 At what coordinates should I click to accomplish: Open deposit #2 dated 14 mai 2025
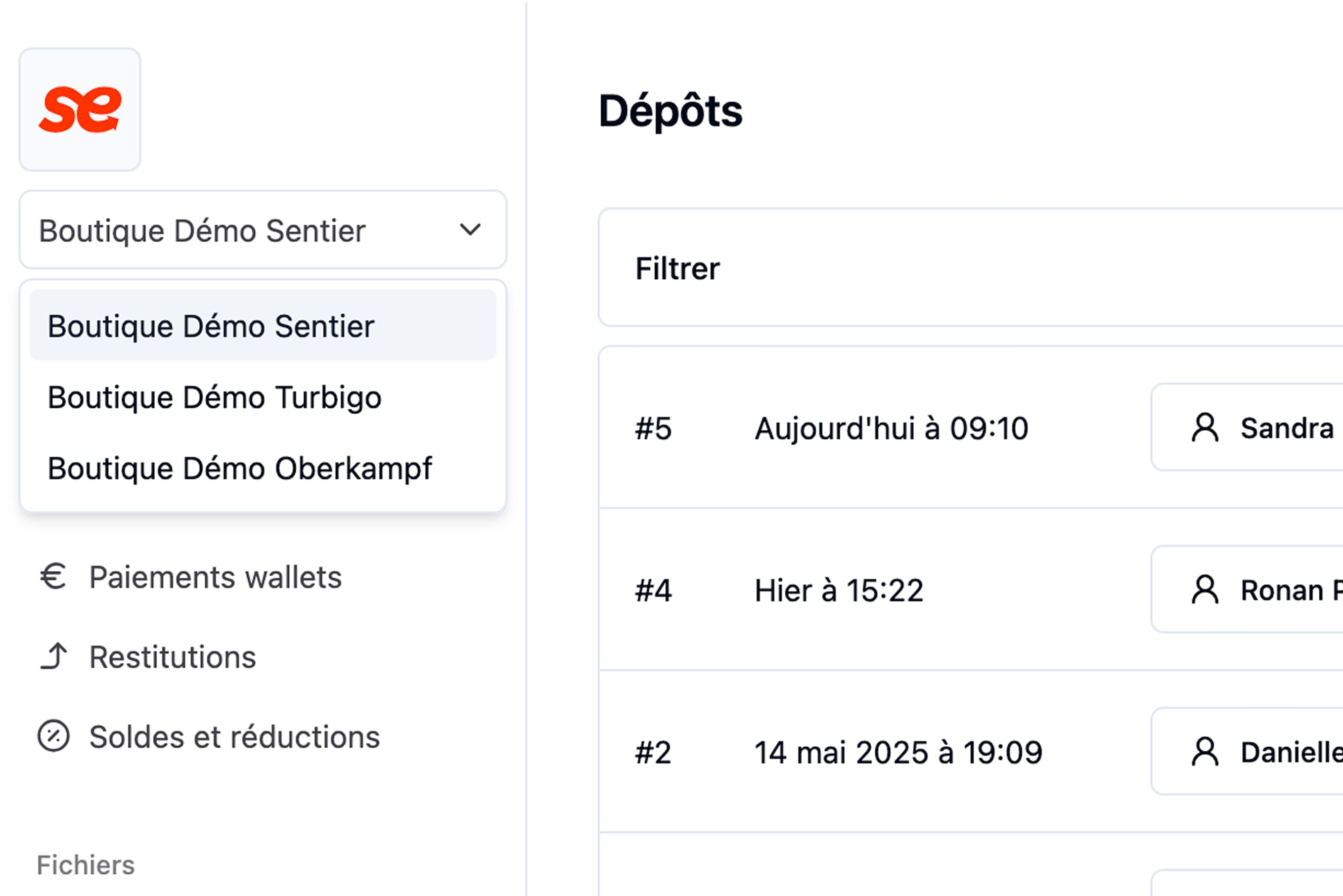click(x=971, y=751)
